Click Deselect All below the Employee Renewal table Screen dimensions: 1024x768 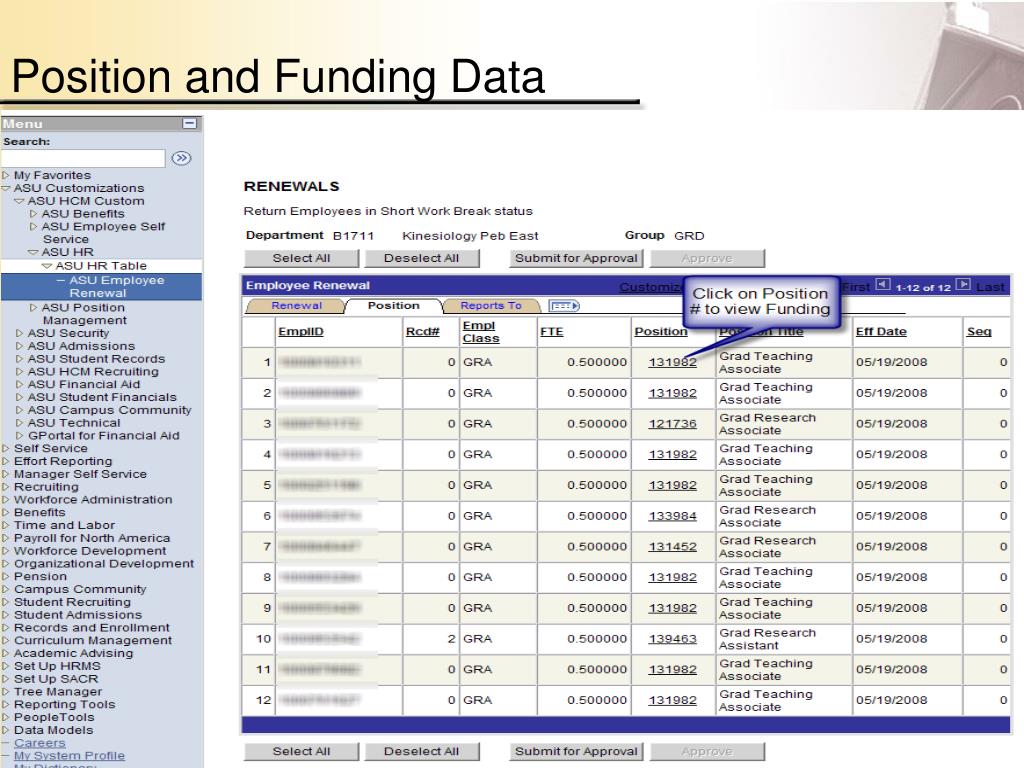point(422,752)
